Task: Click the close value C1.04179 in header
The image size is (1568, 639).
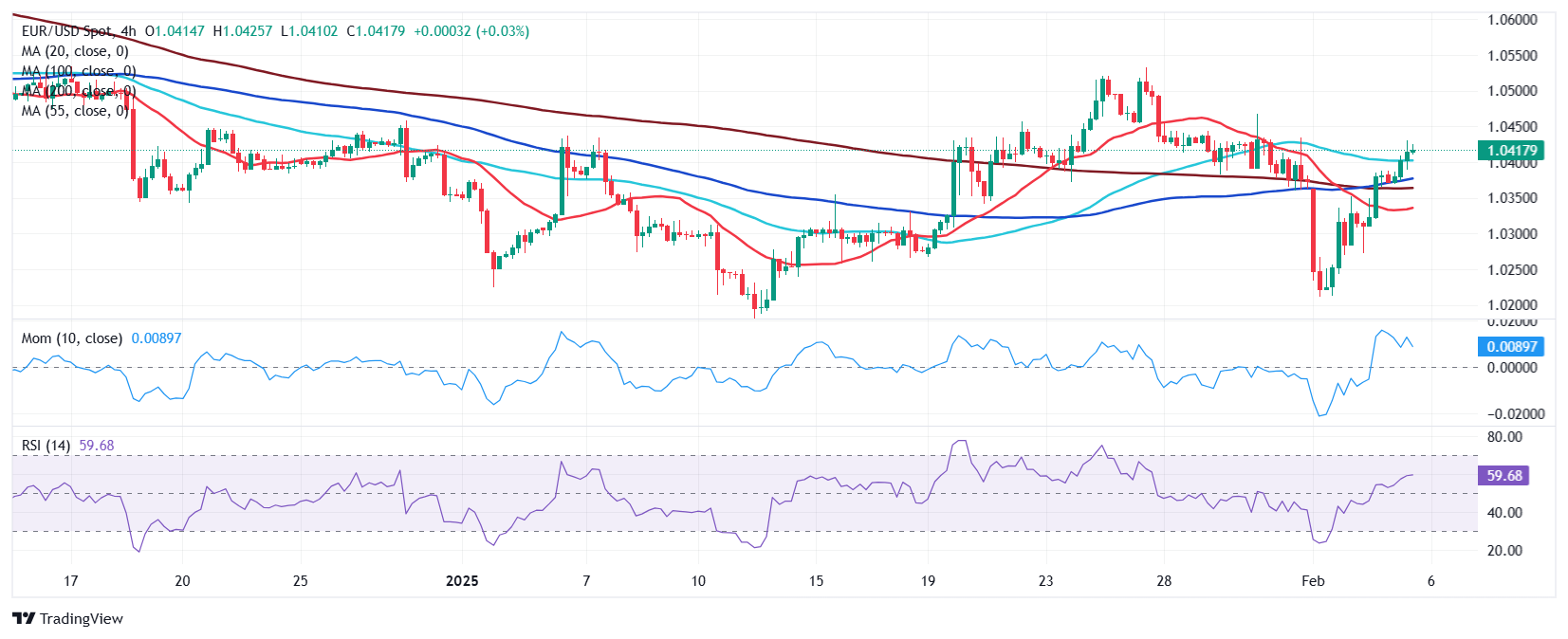Action: click(x=376, y=31)
